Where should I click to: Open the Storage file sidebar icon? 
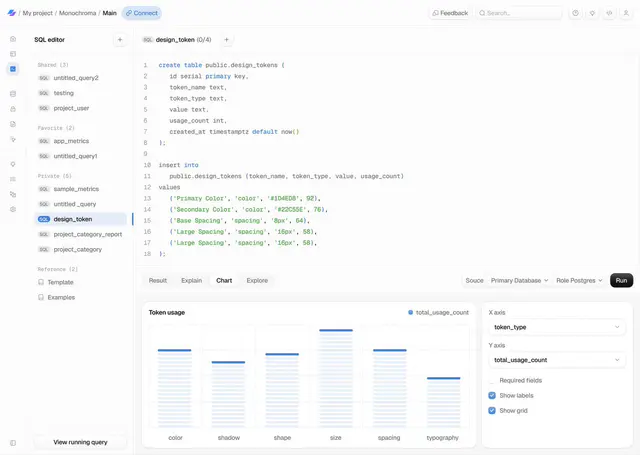(13, 124)
